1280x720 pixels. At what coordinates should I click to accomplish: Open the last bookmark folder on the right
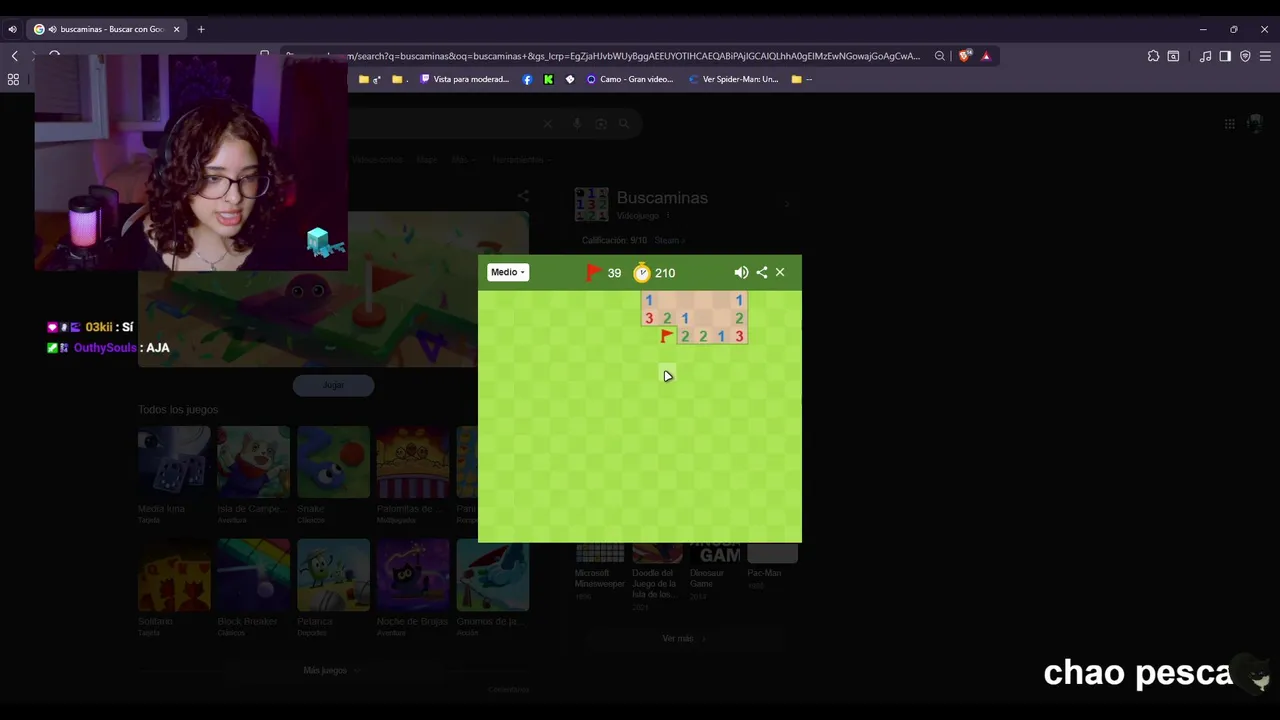pyautogui.click(x=801, y=79)
